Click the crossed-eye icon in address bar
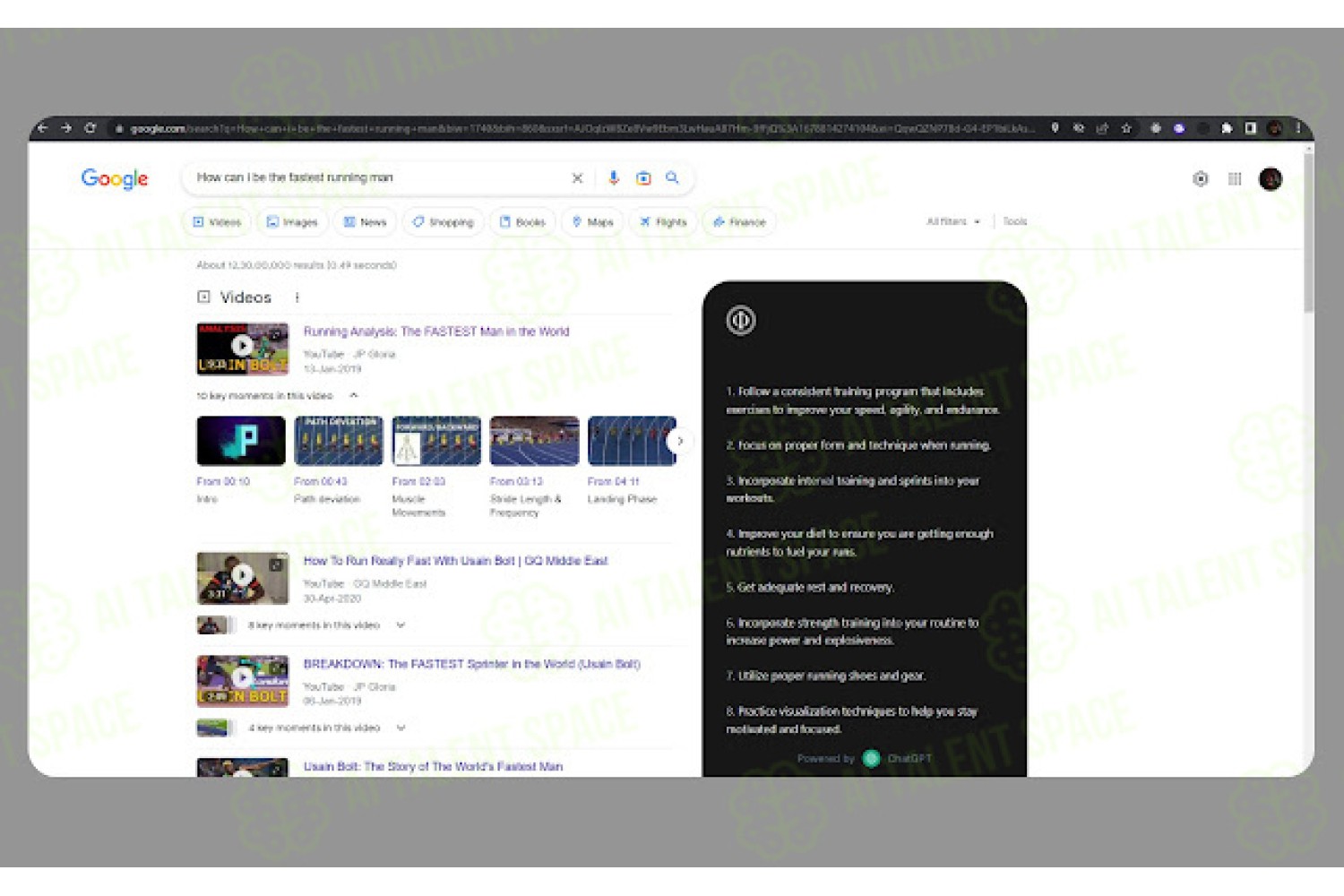1344x896 pixels. coord(1079,128)
